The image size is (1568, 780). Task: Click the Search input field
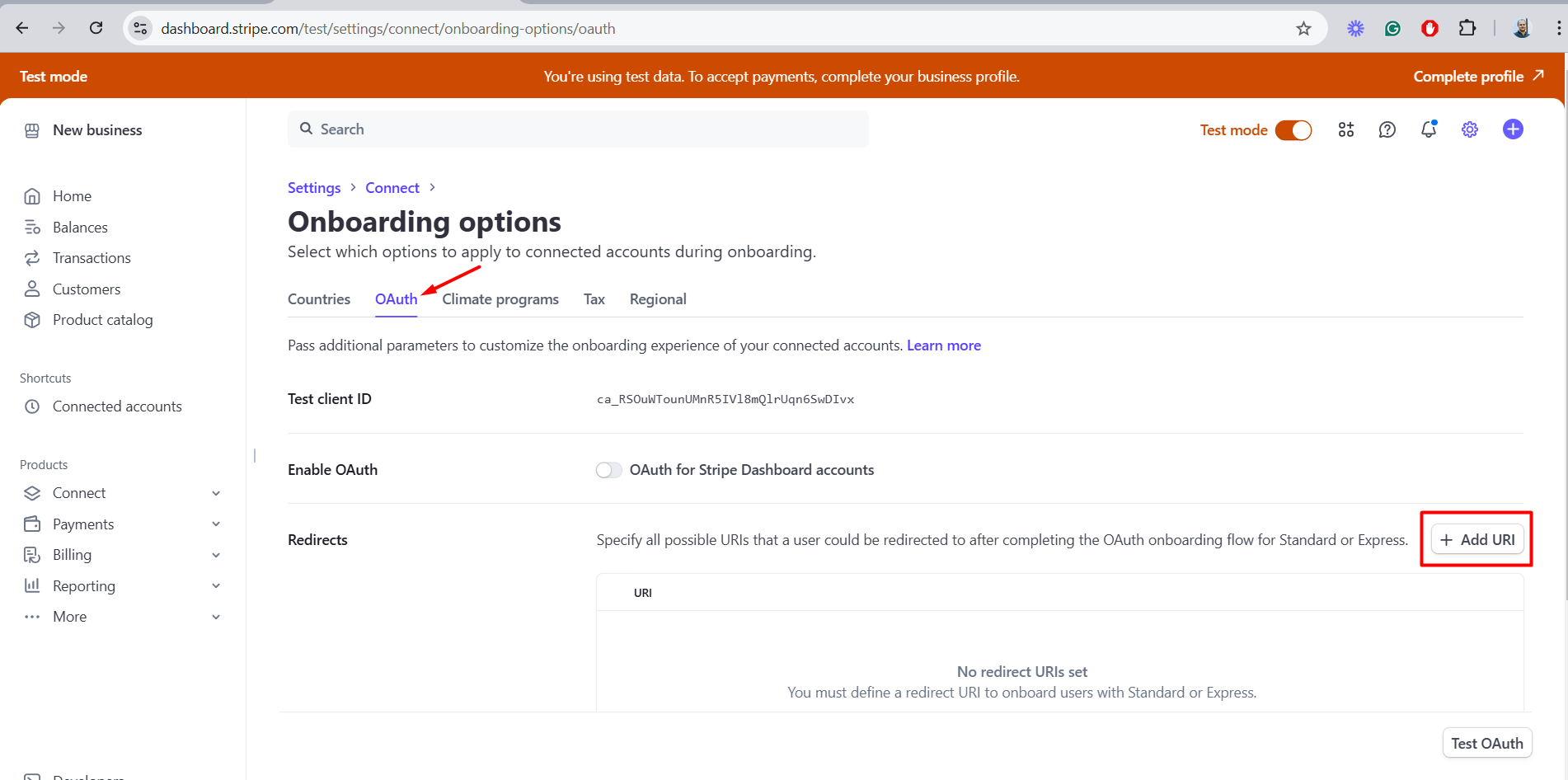(578, 129)
